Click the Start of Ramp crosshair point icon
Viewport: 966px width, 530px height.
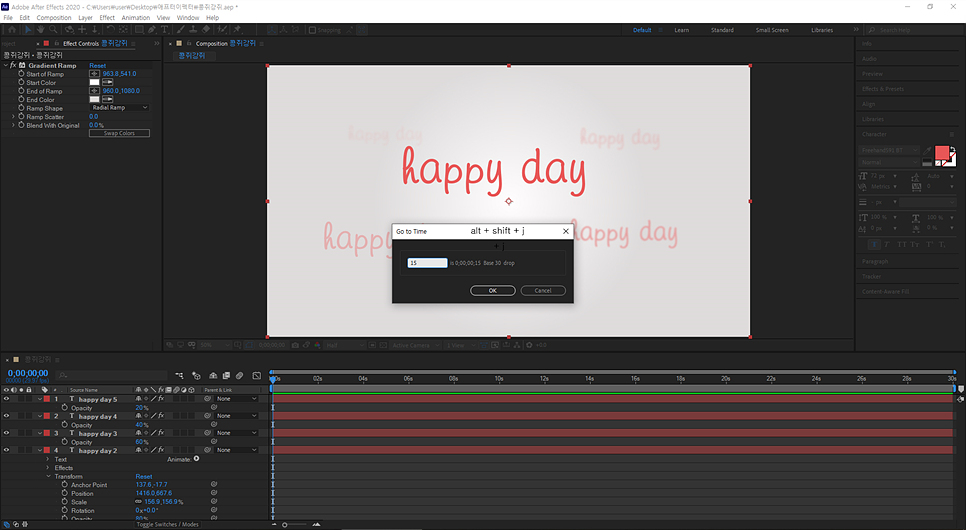click(94, 74)
